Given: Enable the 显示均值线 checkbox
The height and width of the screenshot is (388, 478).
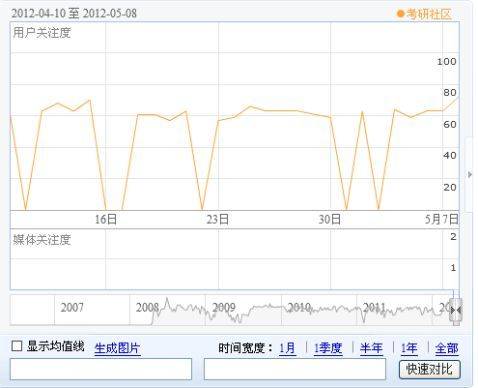Looking at the screenshot, I should pyautogui.click(x=17, y=346).
